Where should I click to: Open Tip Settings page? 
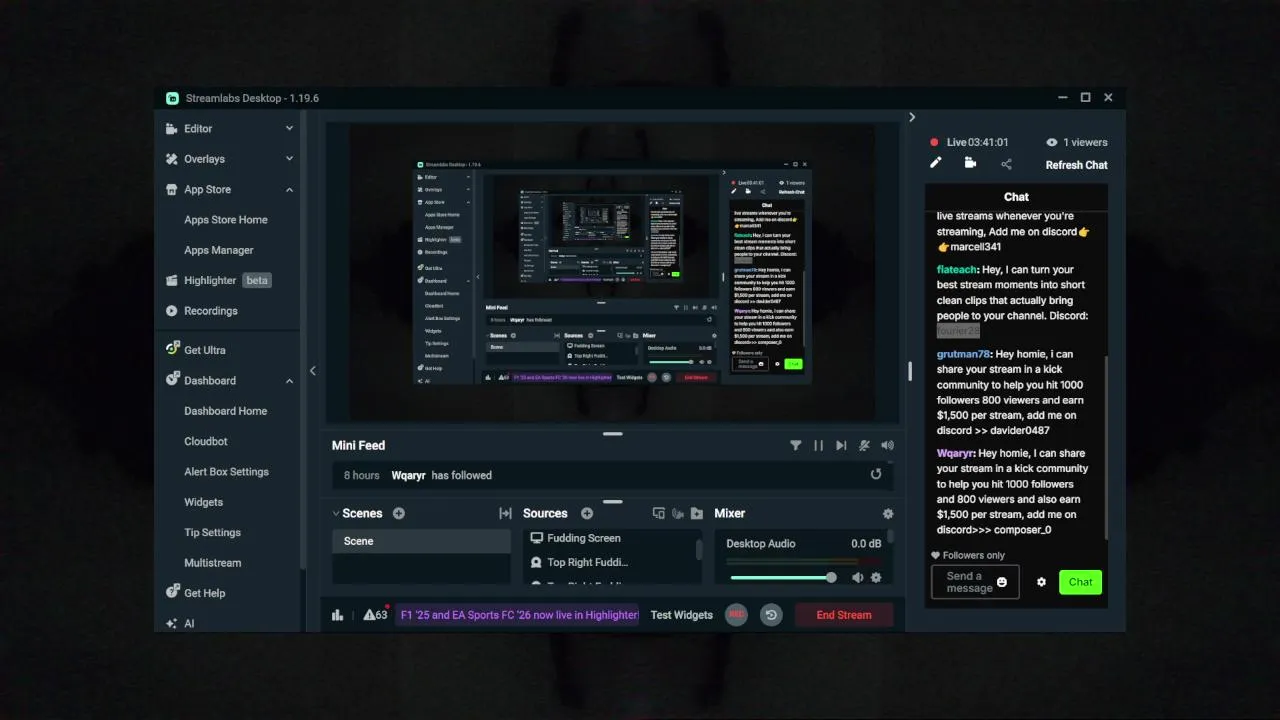[213, 533]
